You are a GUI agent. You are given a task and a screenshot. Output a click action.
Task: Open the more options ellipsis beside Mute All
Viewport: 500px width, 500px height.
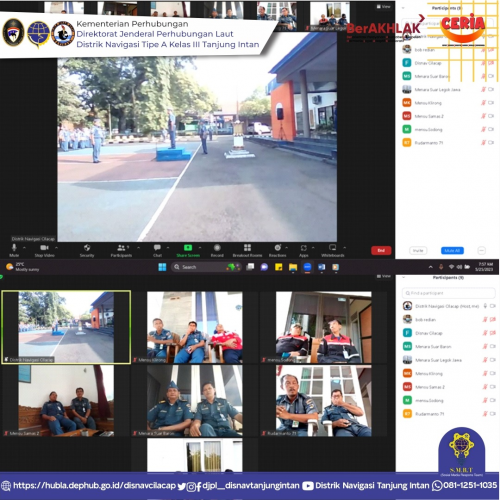click(481, 250)
